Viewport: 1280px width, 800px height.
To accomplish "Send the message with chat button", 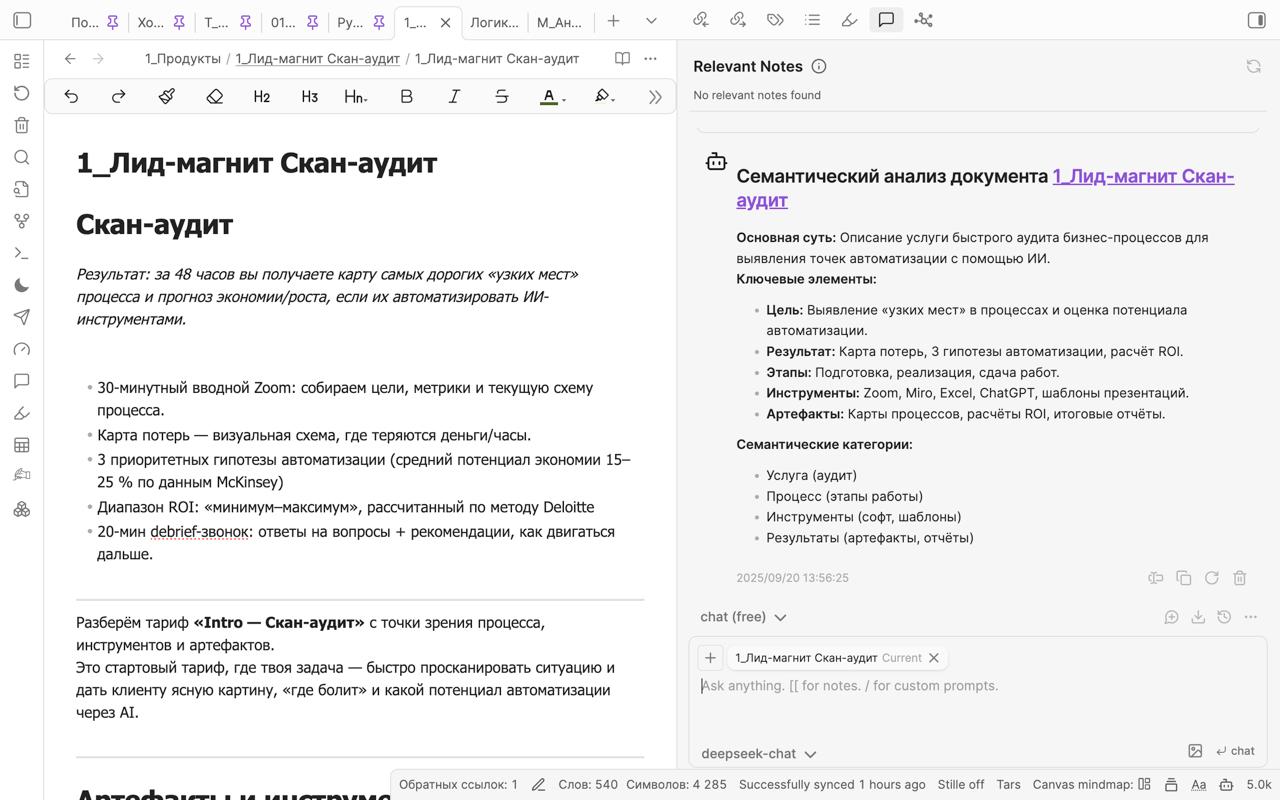I will [1235, 751].
